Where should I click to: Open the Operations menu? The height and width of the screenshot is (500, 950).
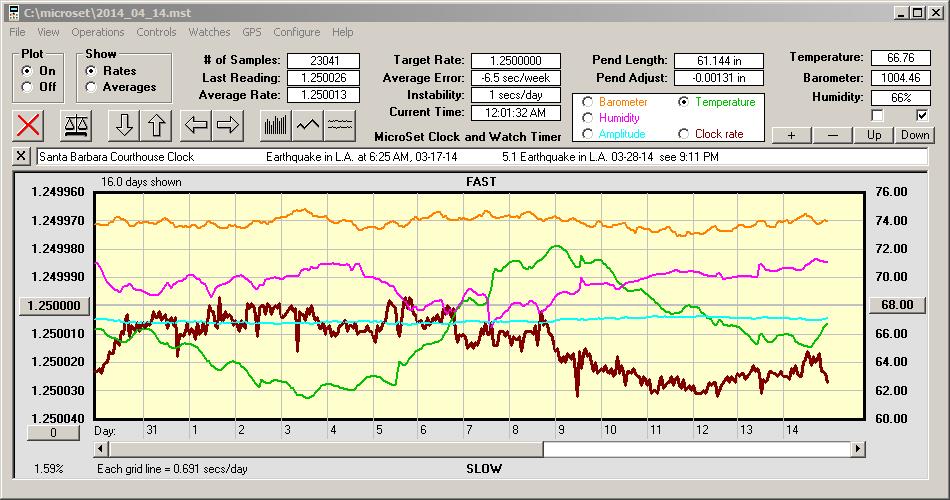pyautogui.click(x=98, y=32)
